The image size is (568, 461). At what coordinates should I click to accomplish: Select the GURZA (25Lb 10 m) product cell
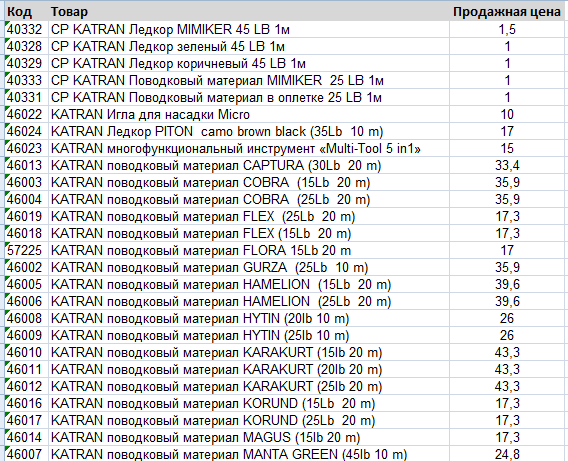pyautogui.click(x=249, y=268)
